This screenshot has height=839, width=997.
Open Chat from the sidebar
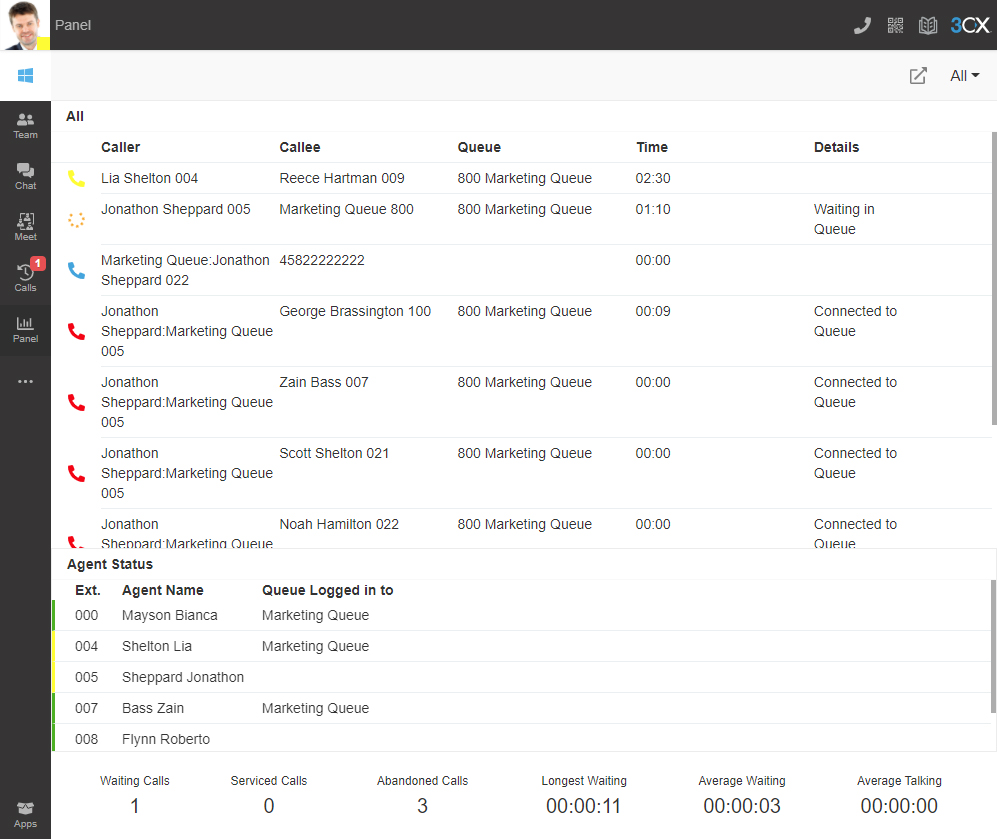(x=25, y=177)
